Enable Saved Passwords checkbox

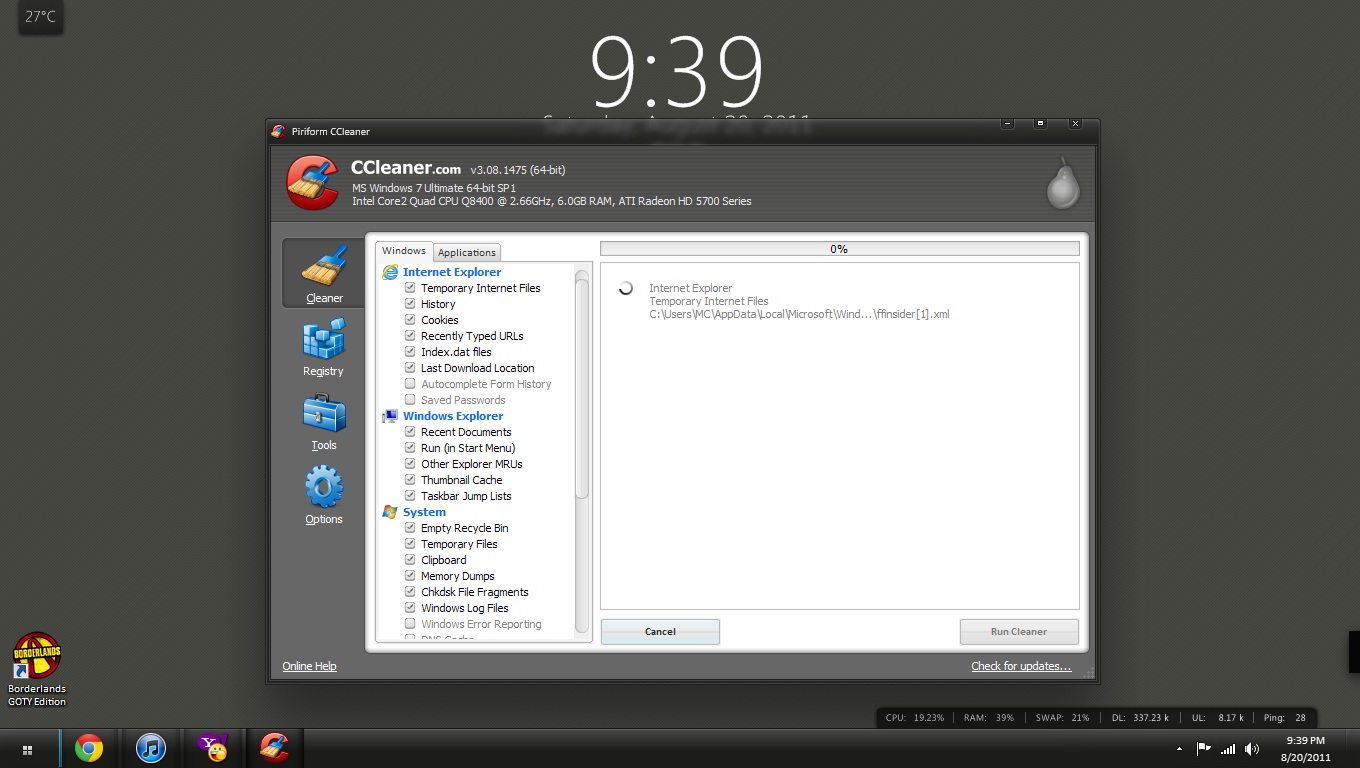[410, 400]
